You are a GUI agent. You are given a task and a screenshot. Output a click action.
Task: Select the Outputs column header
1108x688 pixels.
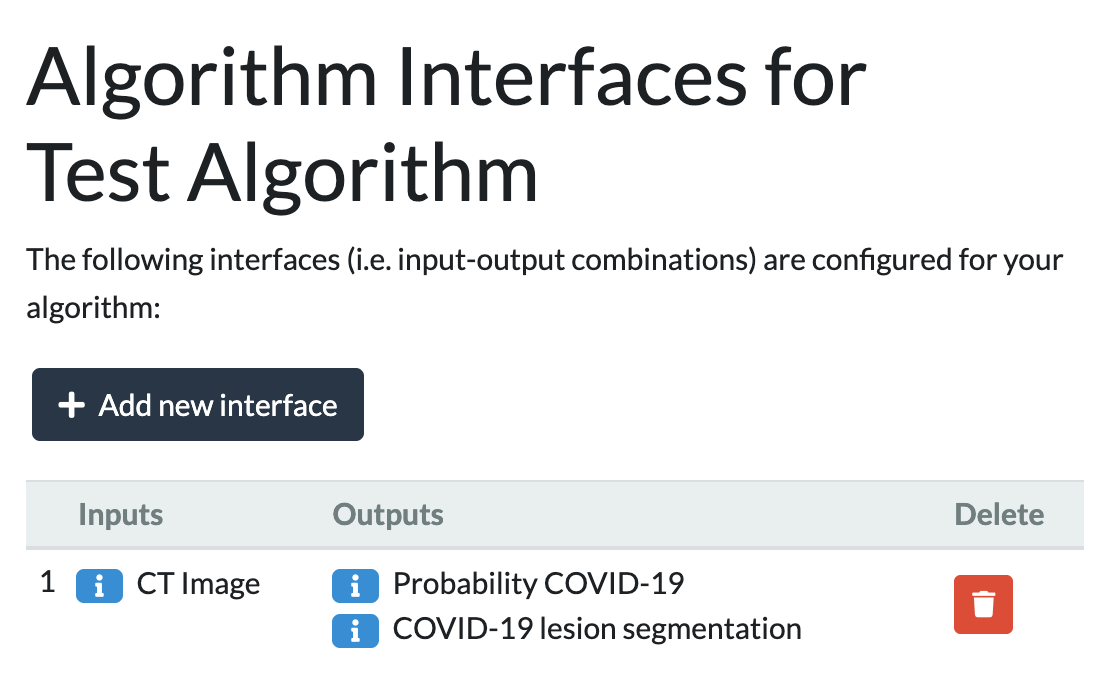[x=388, y=514]
